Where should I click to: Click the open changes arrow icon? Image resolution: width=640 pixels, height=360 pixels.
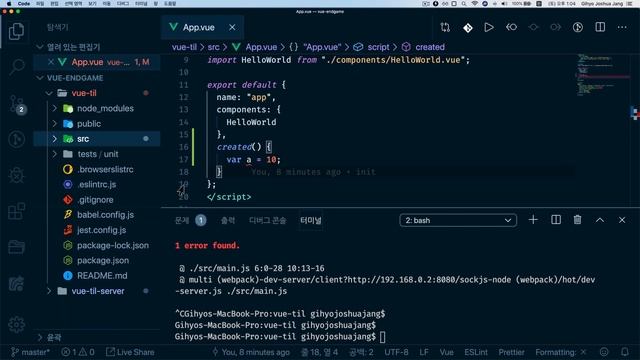(511, 27)
